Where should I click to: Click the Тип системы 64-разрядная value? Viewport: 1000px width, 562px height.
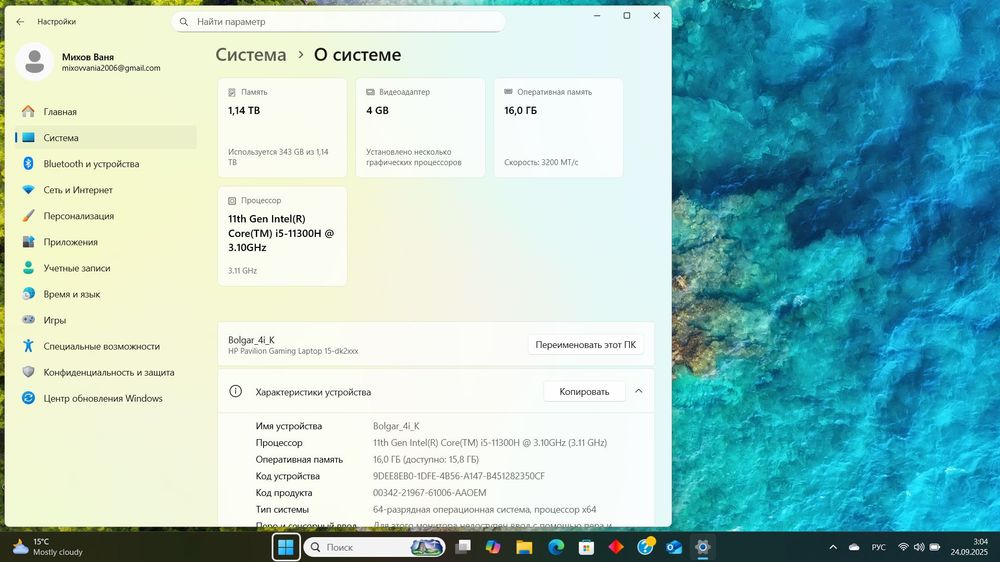[484, 509]
